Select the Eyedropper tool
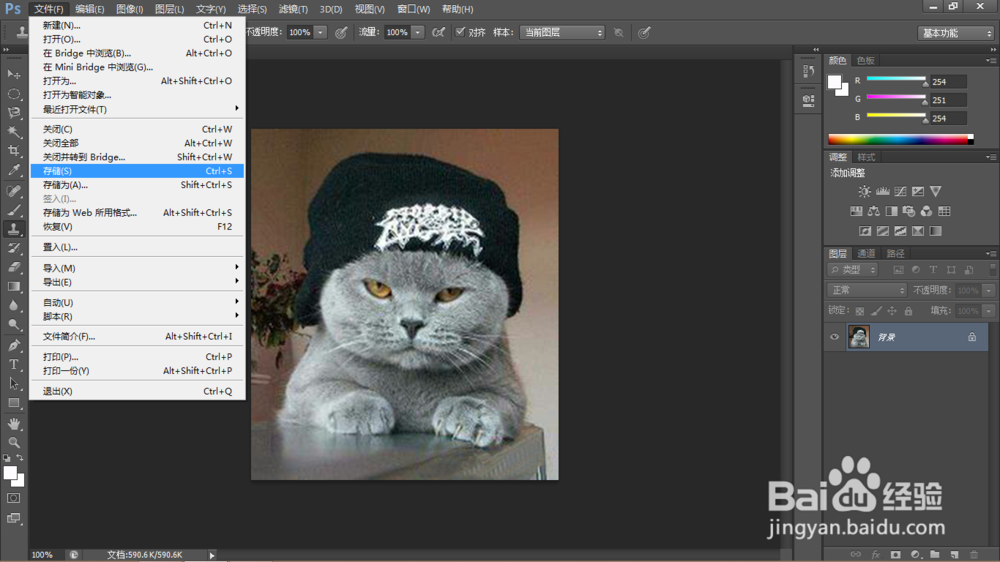The height and width of the screenshot is (562, 1000). point(13,170)
